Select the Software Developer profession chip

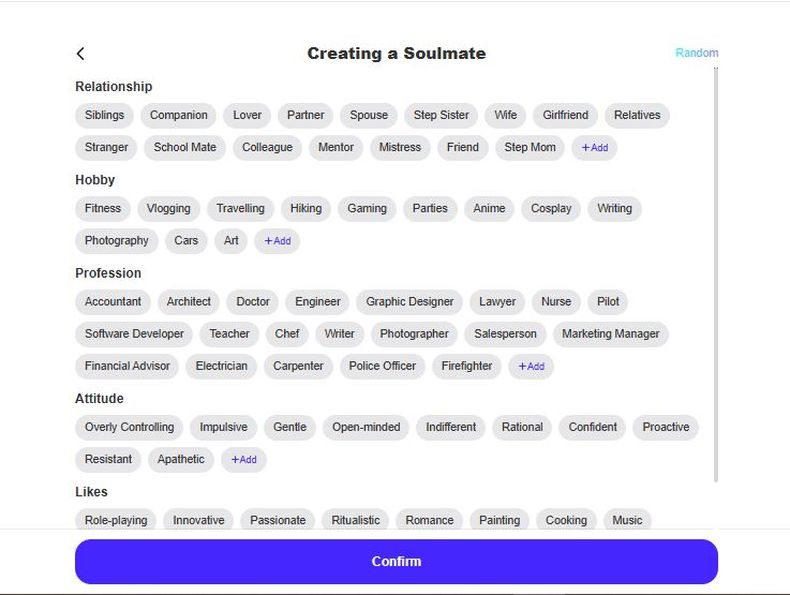point(134,334)
